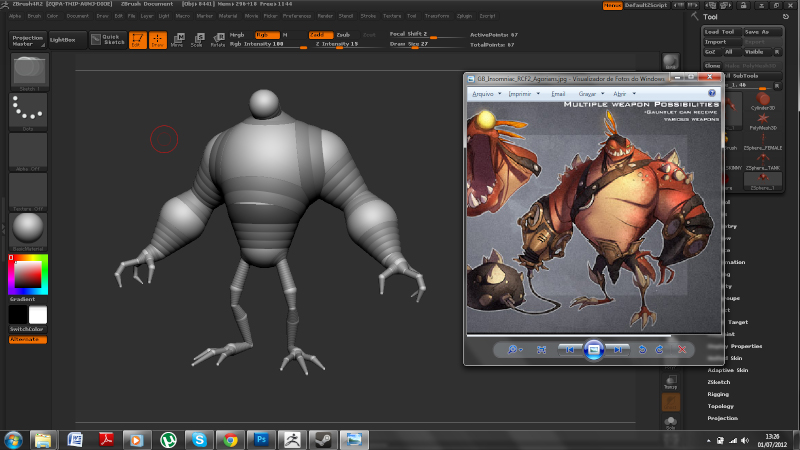Screen dimensions: 800x450
Task: Select the Cylinder3D tool thumbnail
Action: pos(763,101)
